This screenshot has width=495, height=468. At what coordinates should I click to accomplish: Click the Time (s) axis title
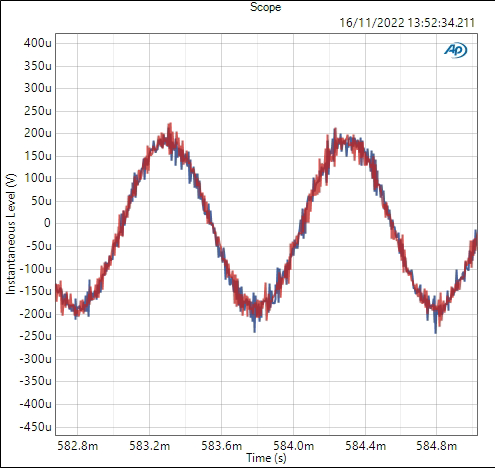[x=266, y=458]
